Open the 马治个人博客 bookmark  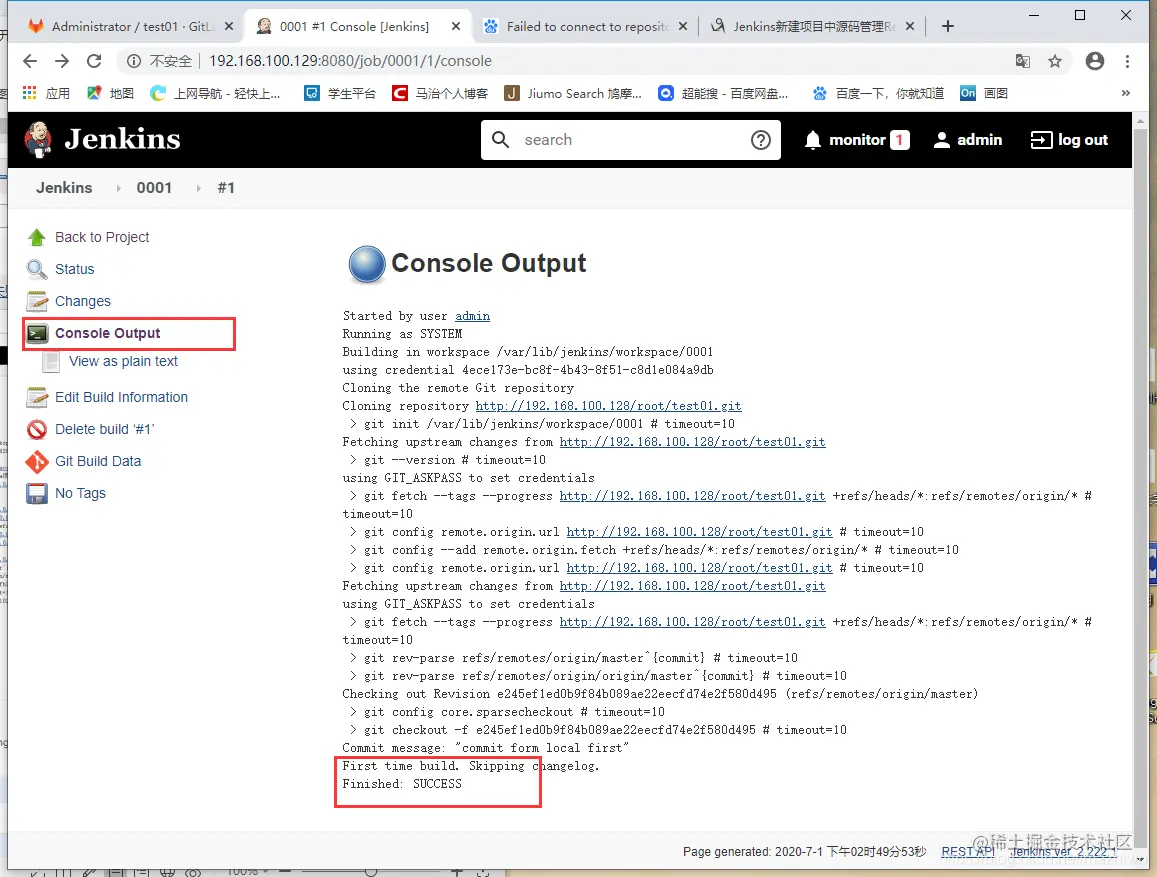(x=440, y=93)
